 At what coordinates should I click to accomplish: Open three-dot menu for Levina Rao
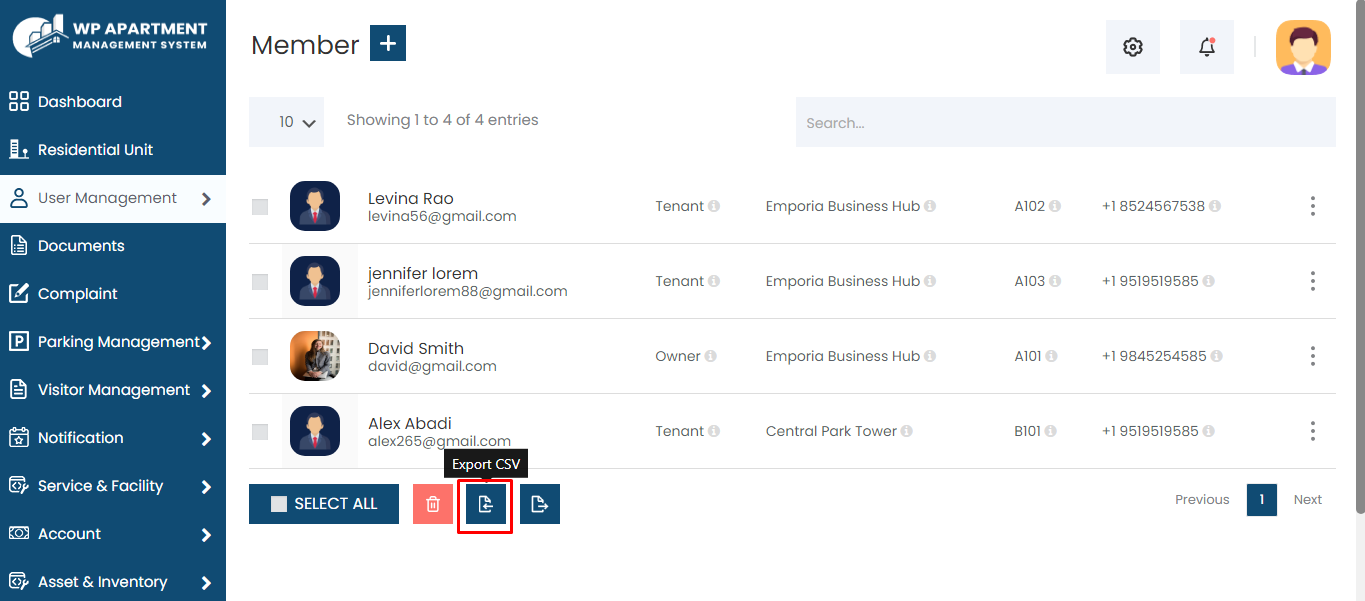tap(1312, 206)
